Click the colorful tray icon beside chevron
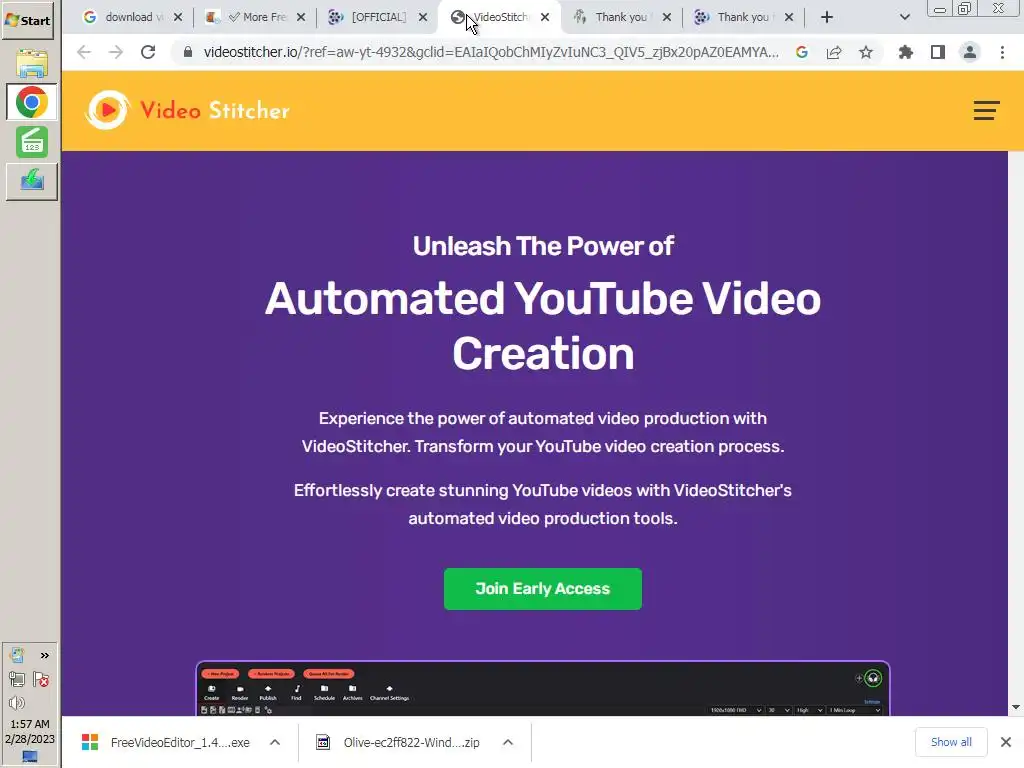 [x=17, y=655]
